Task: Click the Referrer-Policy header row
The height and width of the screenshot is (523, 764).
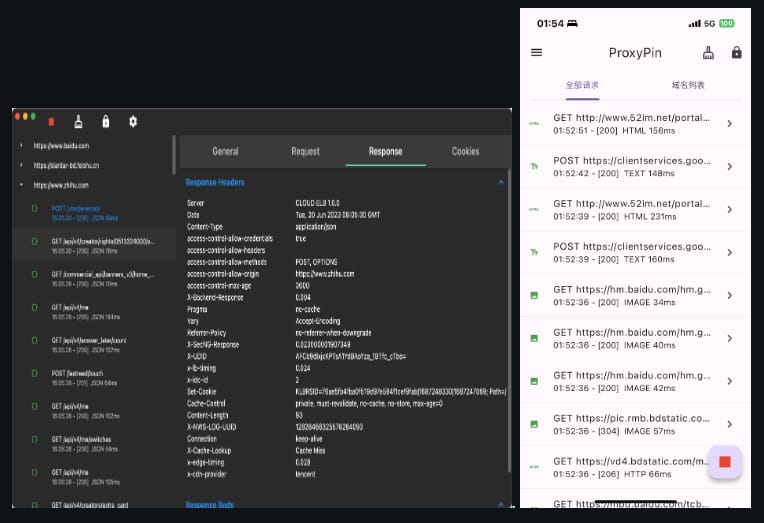Action: coord(279,333)
